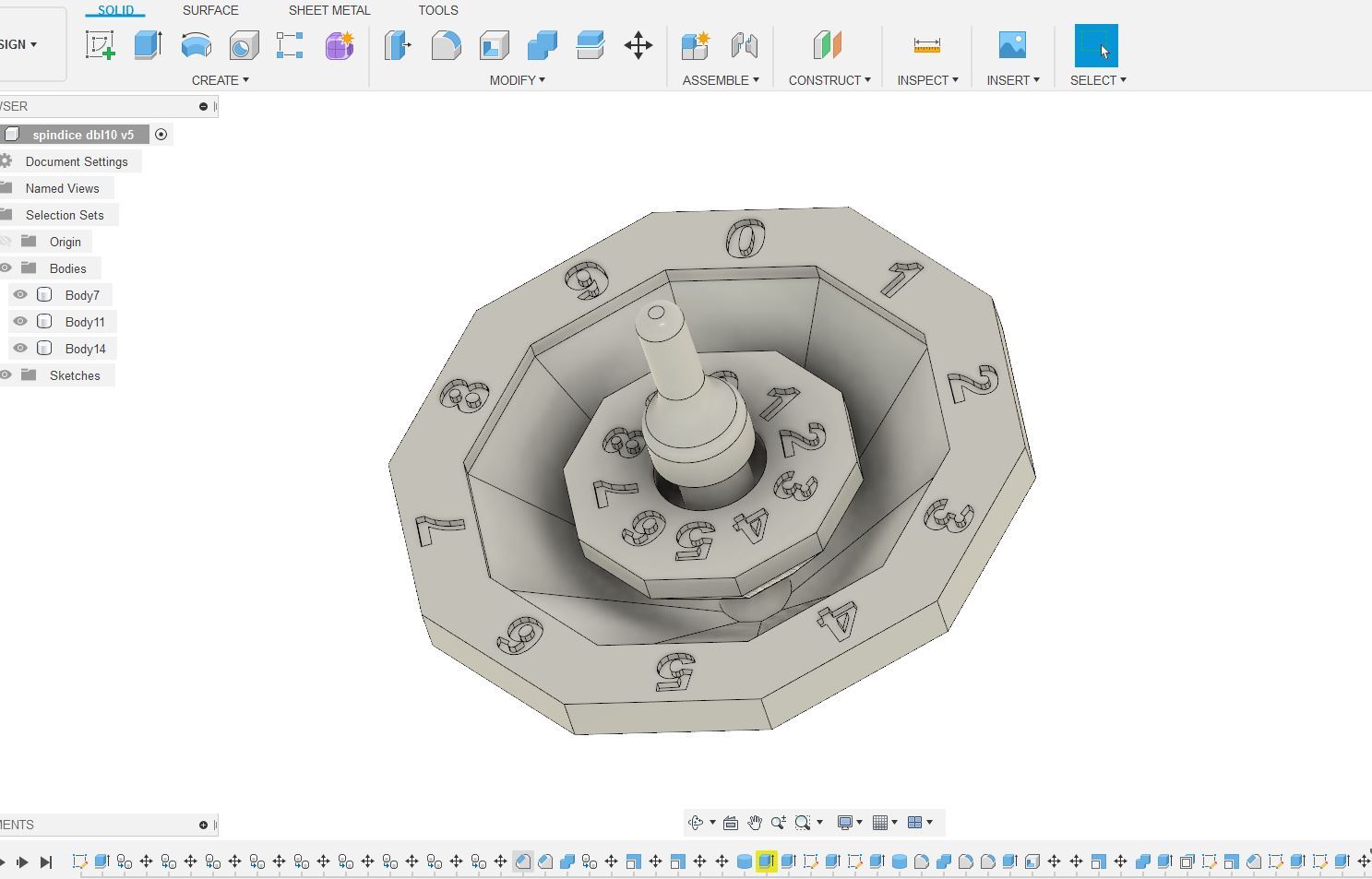Open Document Settings in the browser
1372x879 pixels.
(x=78, y=161)
